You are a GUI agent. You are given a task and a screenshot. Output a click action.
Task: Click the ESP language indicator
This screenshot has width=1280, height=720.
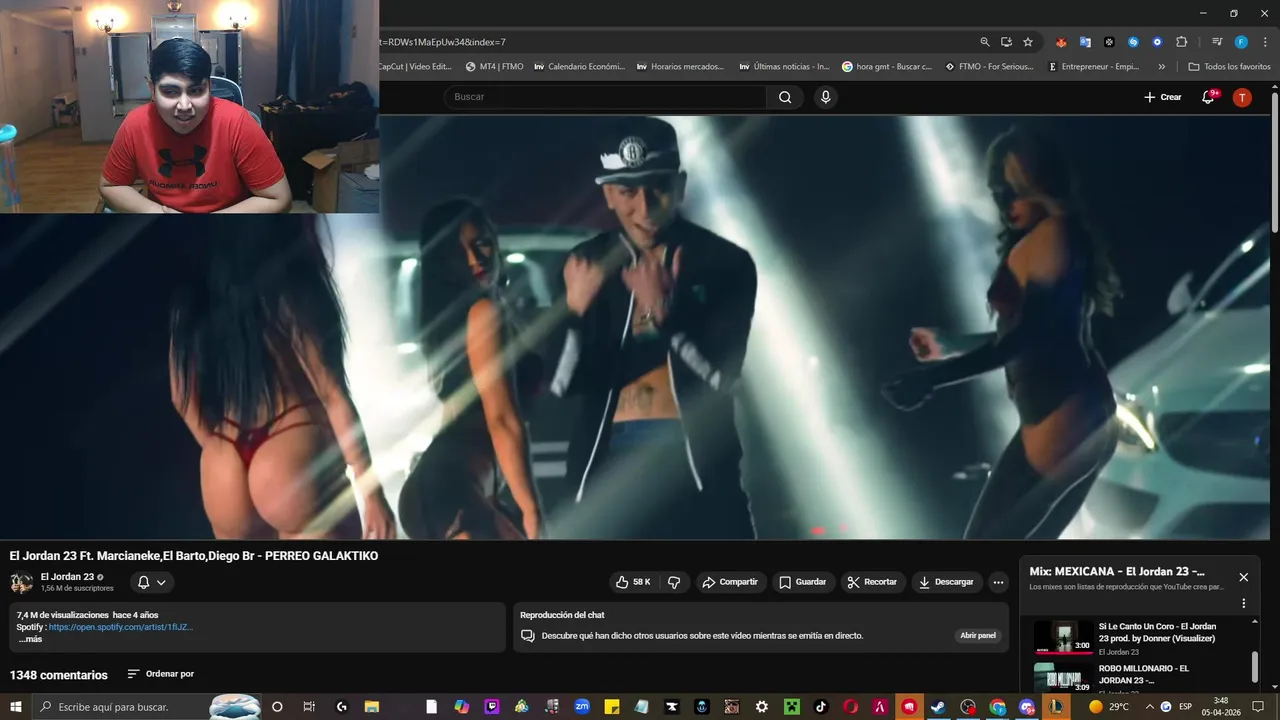(x=1186, y=707)
